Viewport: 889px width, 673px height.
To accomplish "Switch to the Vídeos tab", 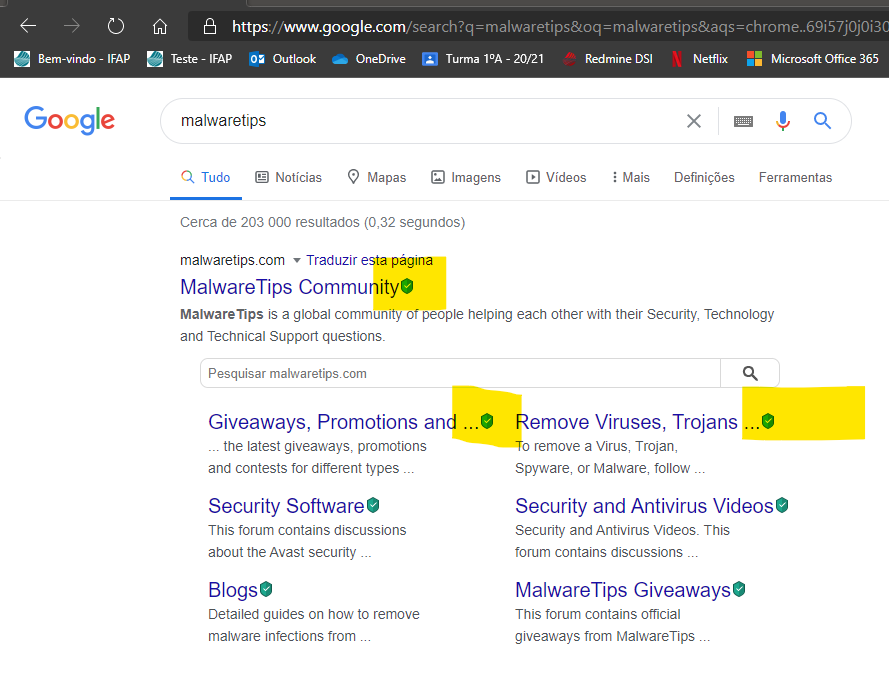I will (x=556, y=177).
